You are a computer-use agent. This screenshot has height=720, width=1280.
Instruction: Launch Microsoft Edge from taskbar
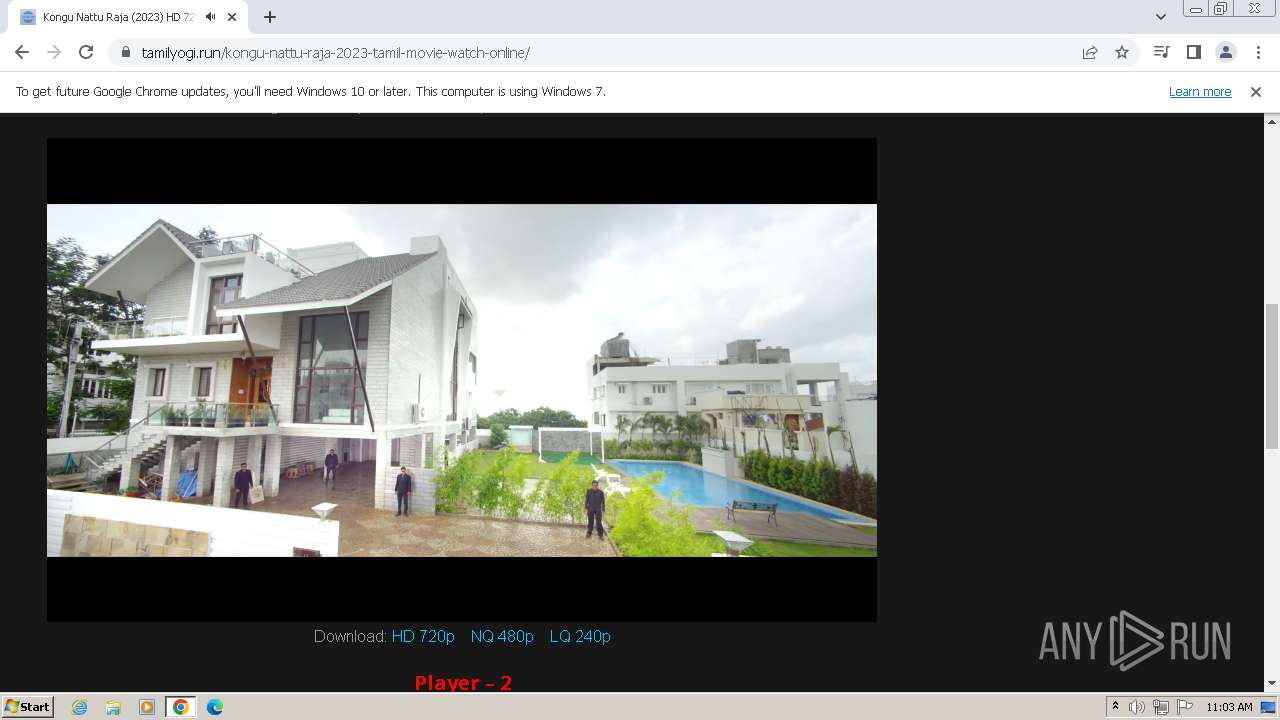215,707
